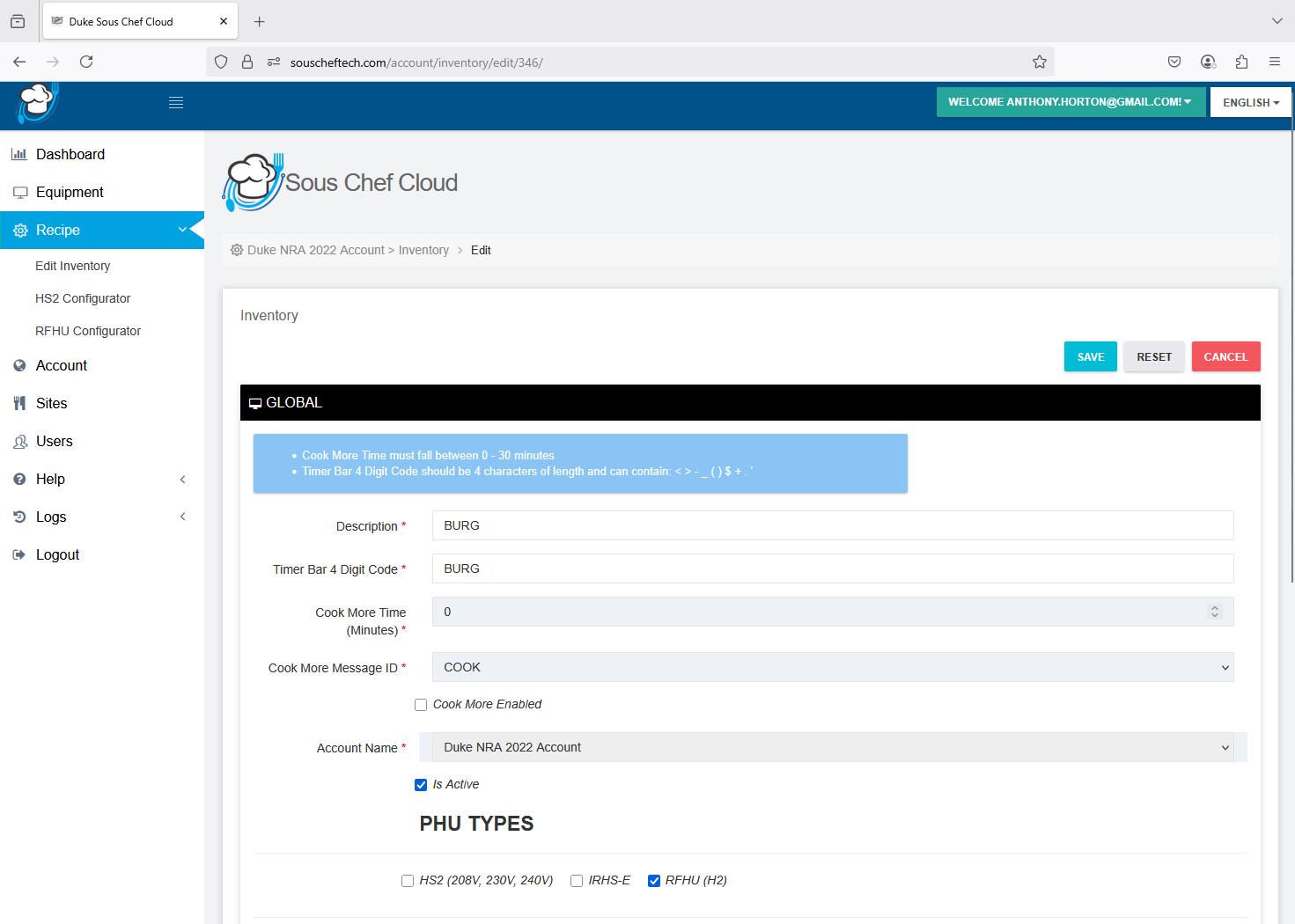1295x924 pixels.
Task: Click the browser back arrow
Action: [19, 62]
